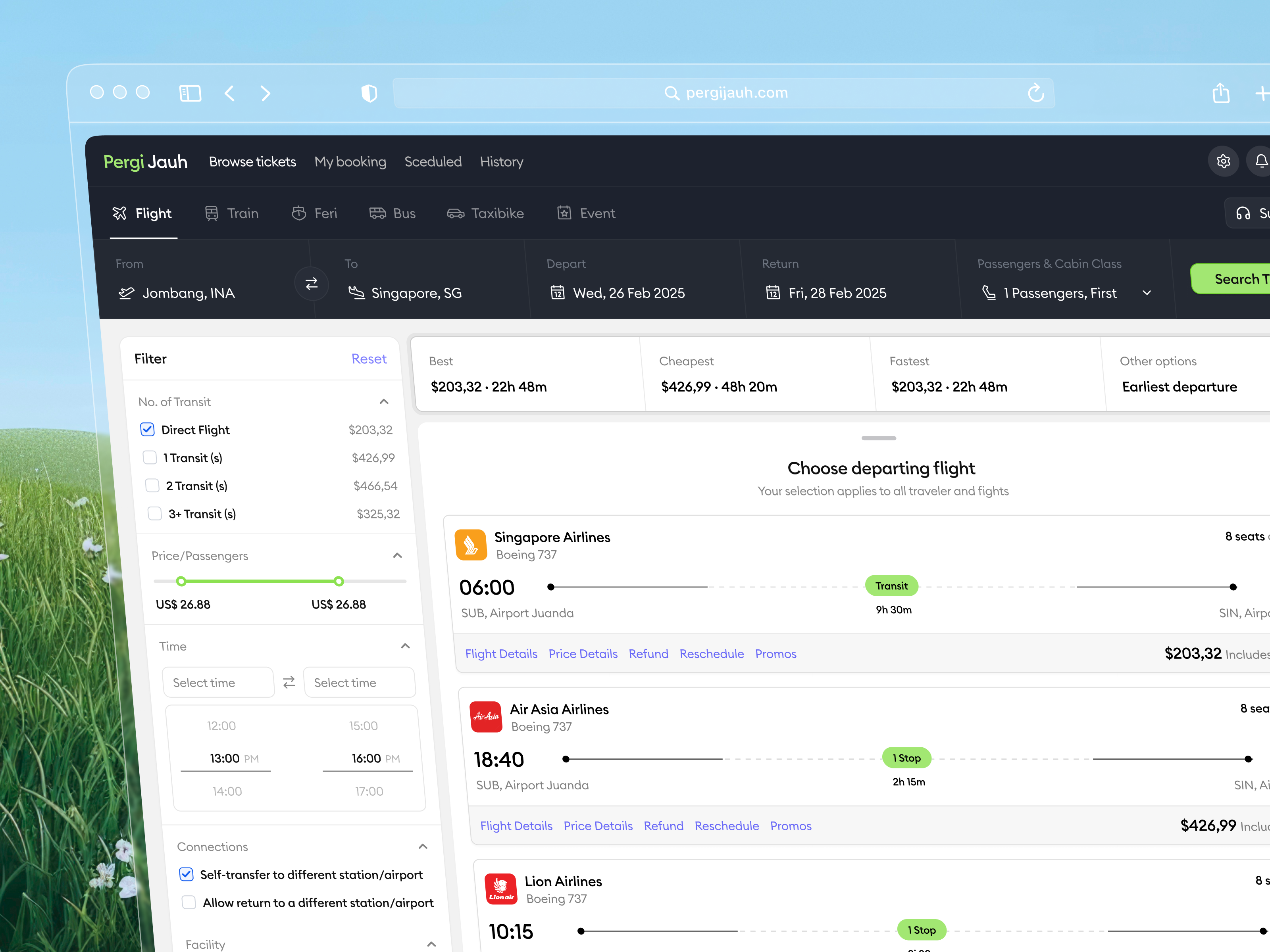Enable the 2 Transit(s) filter

click(x=152, y=485)
